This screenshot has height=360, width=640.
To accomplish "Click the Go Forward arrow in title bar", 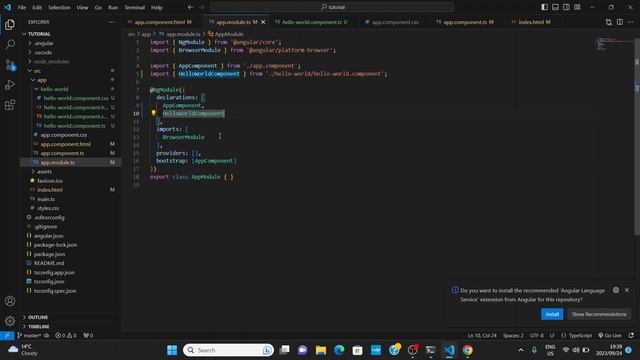I will coord(202,7).
